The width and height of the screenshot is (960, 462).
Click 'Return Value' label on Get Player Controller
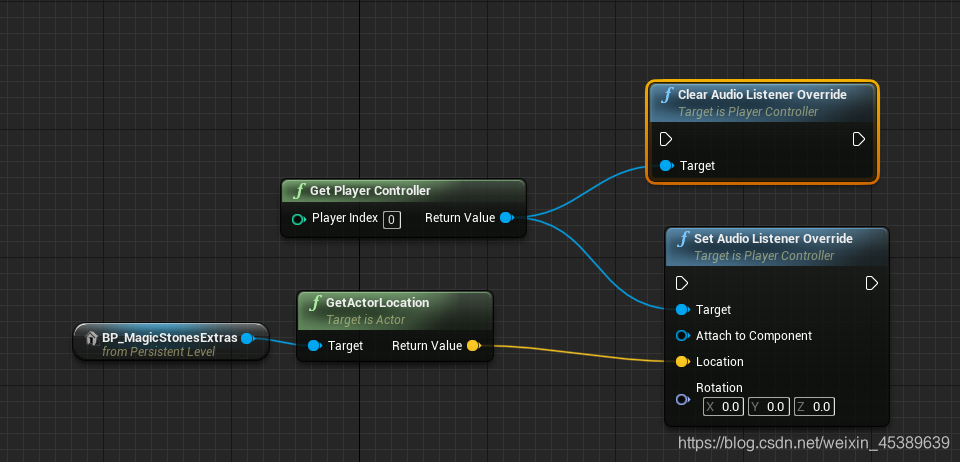460,218
